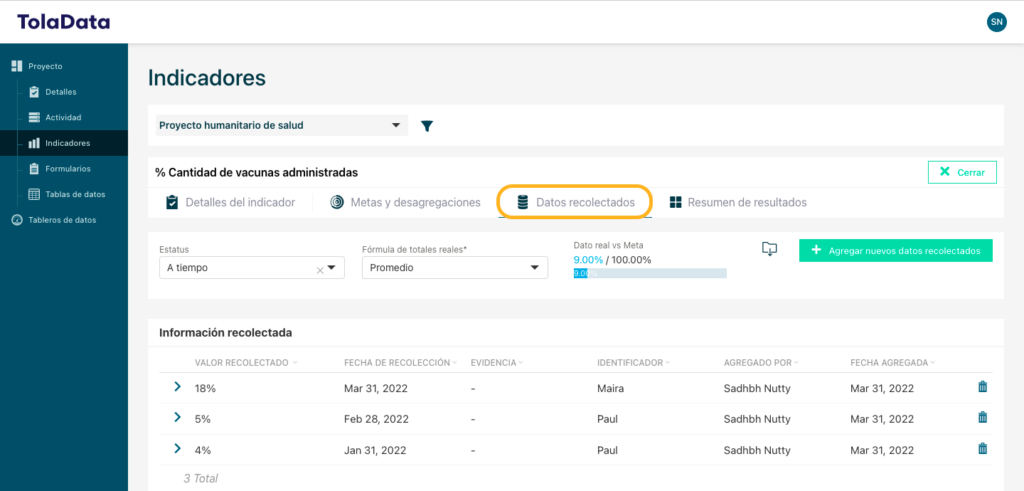This screenshot has width=1024, height=491.
Task: Click the % Cantidad de vacunas administradas title
Action: pos(256,173)
